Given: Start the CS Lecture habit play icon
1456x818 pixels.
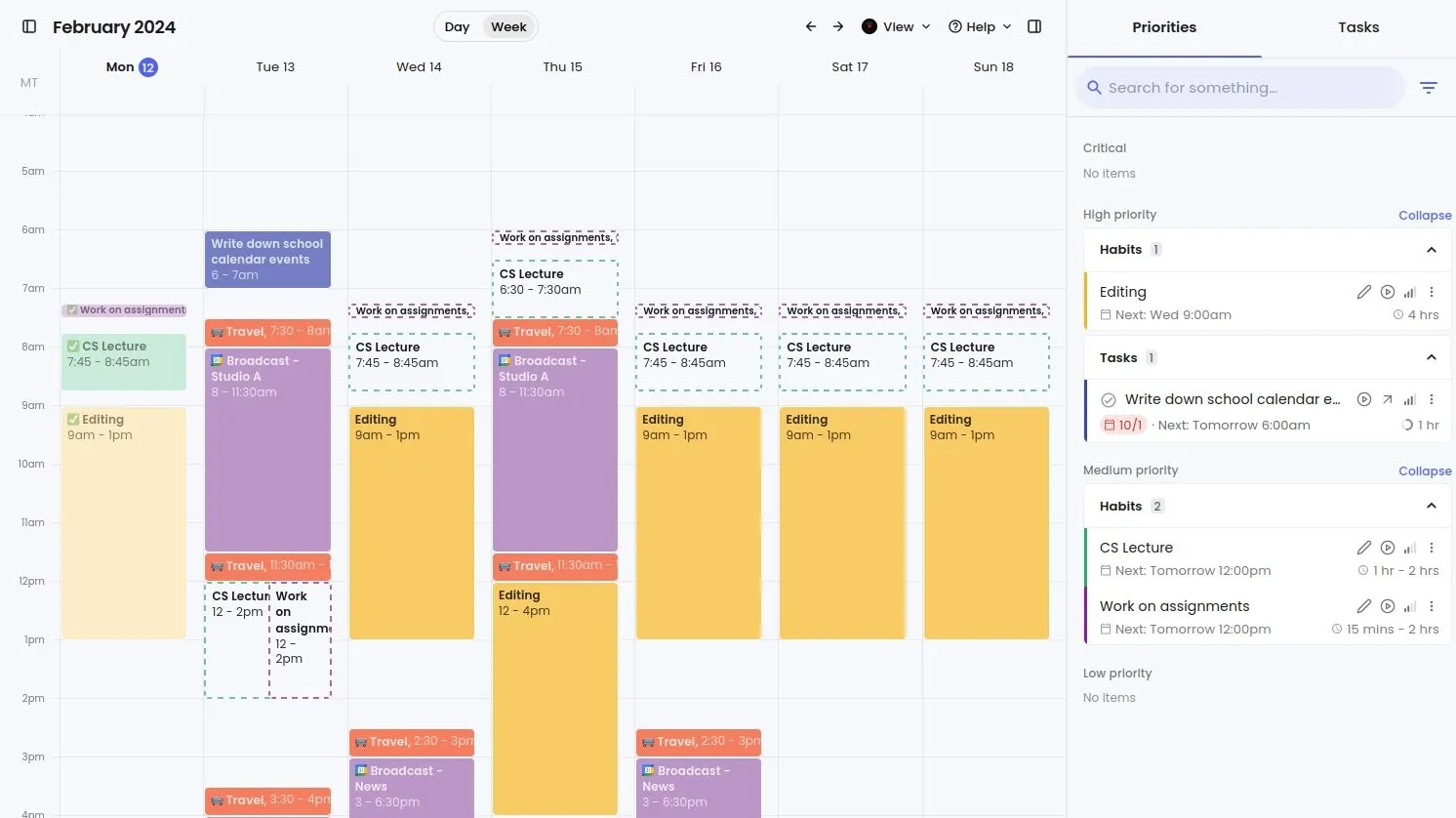Looking at the screenshot, I should coord(1388,548).
